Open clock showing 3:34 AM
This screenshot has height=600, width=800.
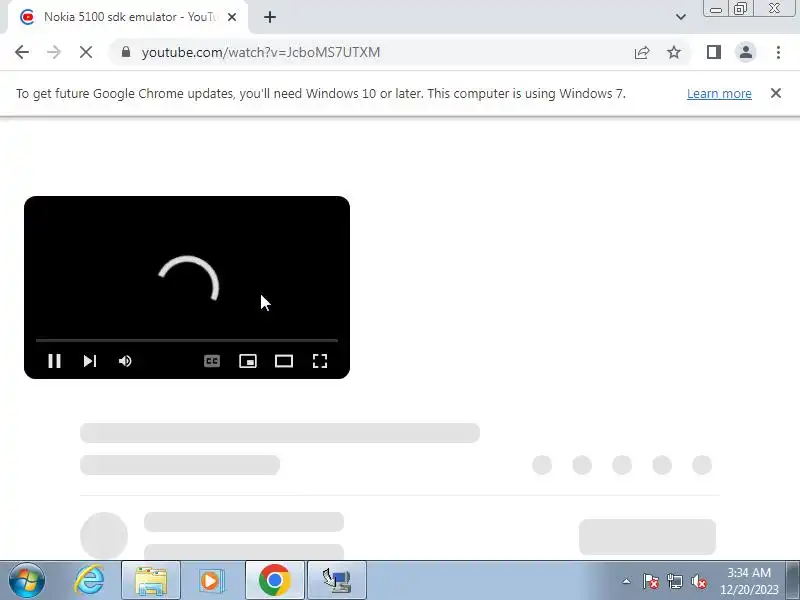point(749,581)
